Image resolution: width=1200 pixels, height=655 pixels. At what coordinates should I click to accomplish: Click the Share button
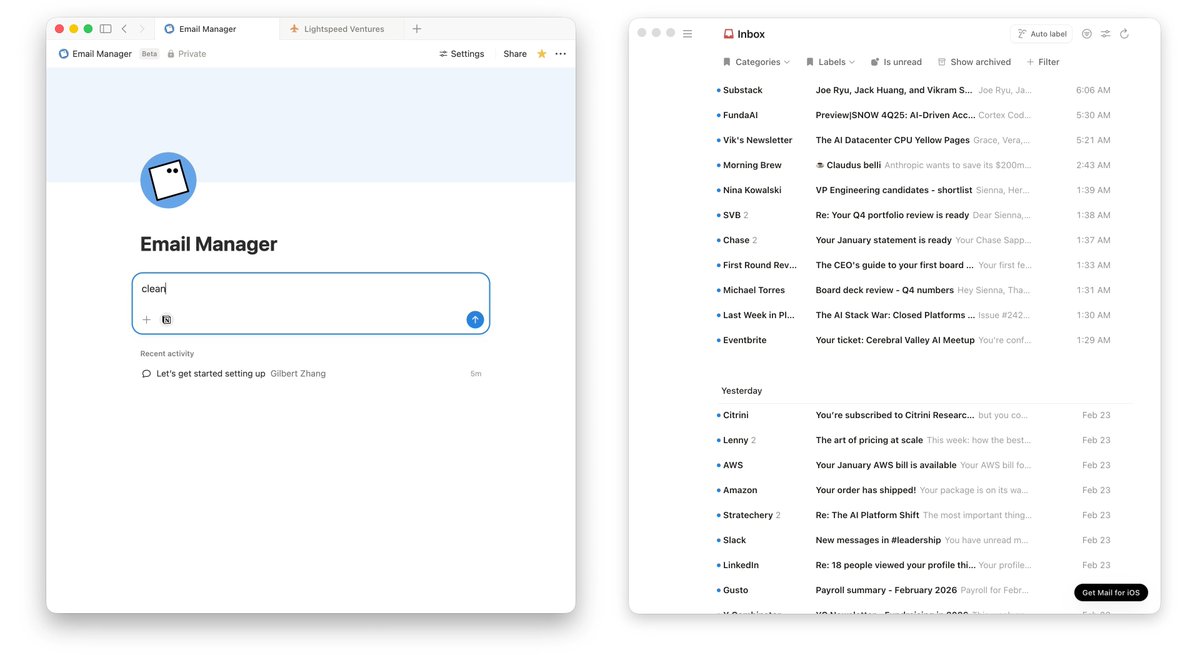tap(515, 54)
